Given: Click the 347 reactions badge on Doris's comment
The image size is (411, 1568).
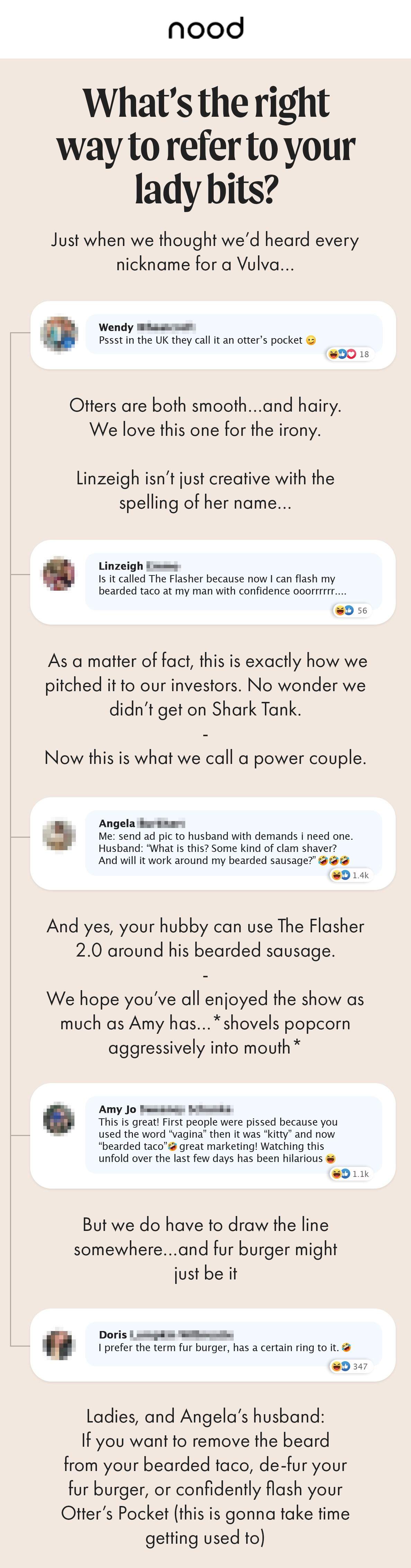Looking at the screenshot, I should [350, 1366].
